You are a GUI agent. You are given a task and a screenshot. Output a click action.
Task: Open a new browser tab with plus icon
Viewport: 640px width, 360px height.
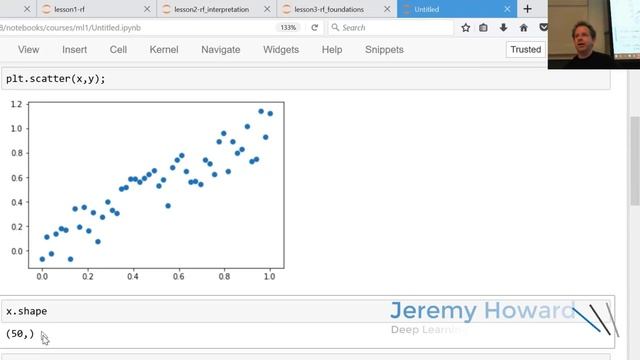pyautogui.click(x=527, y=9)
